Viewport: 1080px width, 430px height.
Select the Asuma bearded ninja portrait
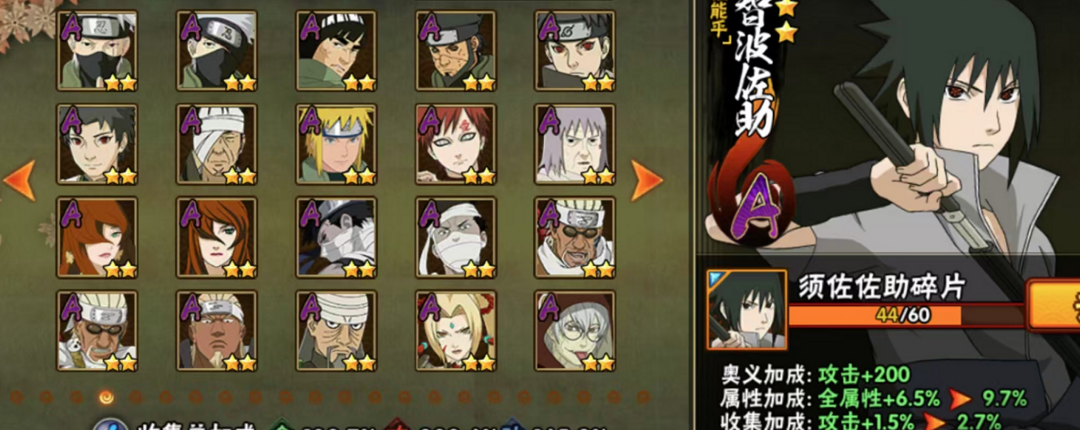pos(456,50)
